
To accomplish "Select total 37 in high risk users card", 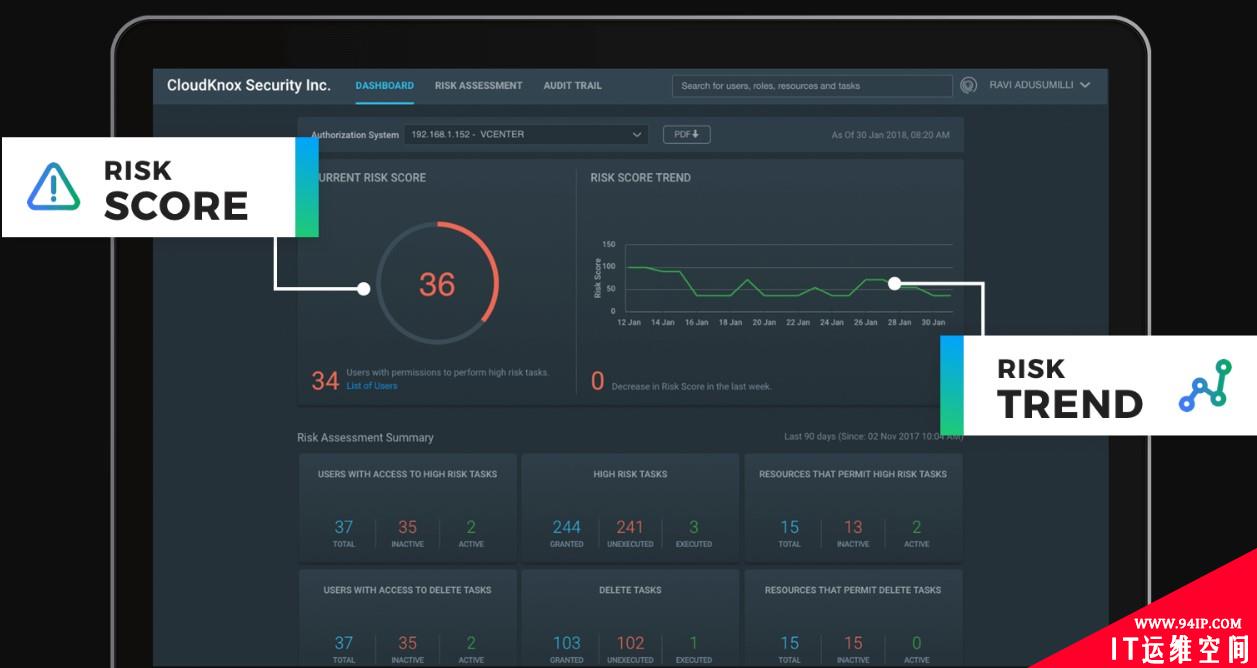I will (x=343, y=527).
